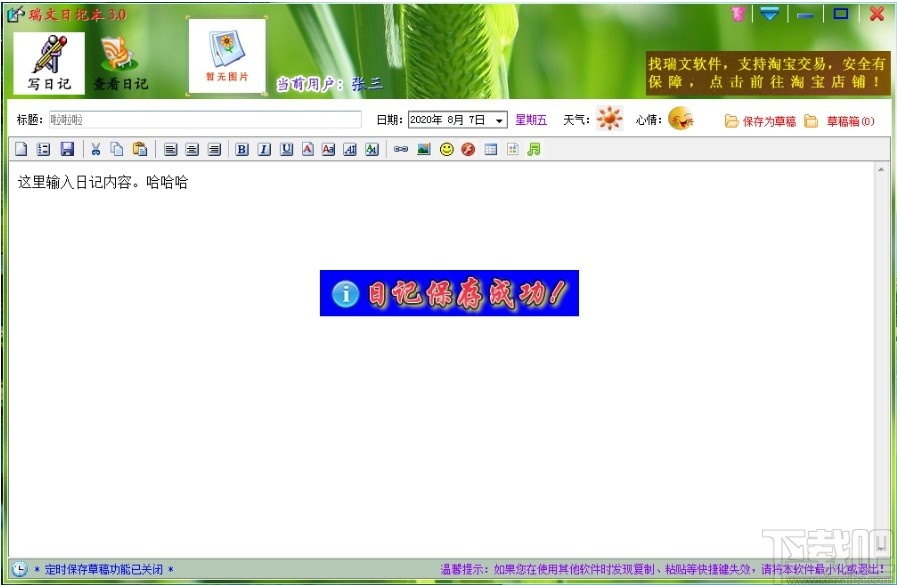Open the 写日记 write diary tab
897x585 pixels.
tap(49, 63)
